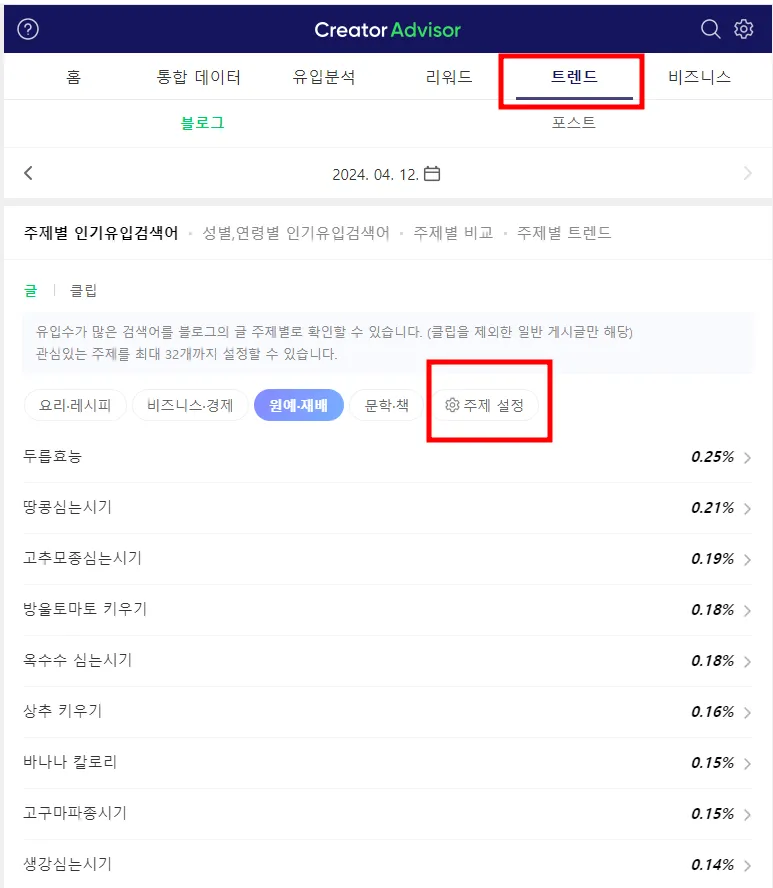
Task: Open the calendar date picker icon
Action: (432, 173)
